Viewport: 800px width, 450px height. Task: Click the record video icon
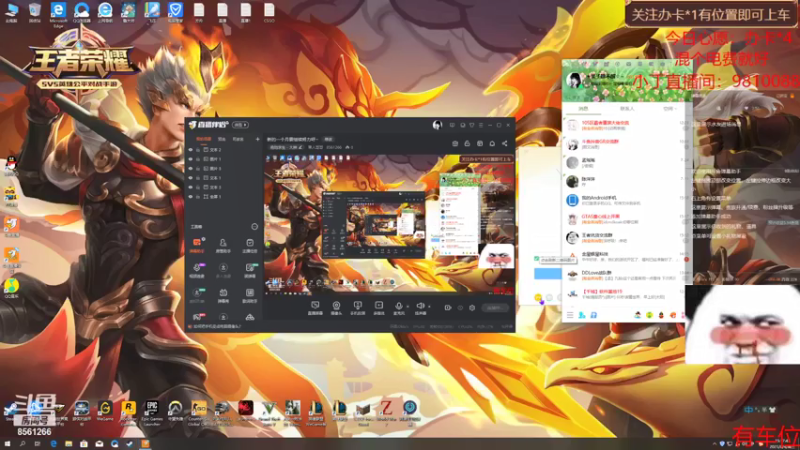448,308
